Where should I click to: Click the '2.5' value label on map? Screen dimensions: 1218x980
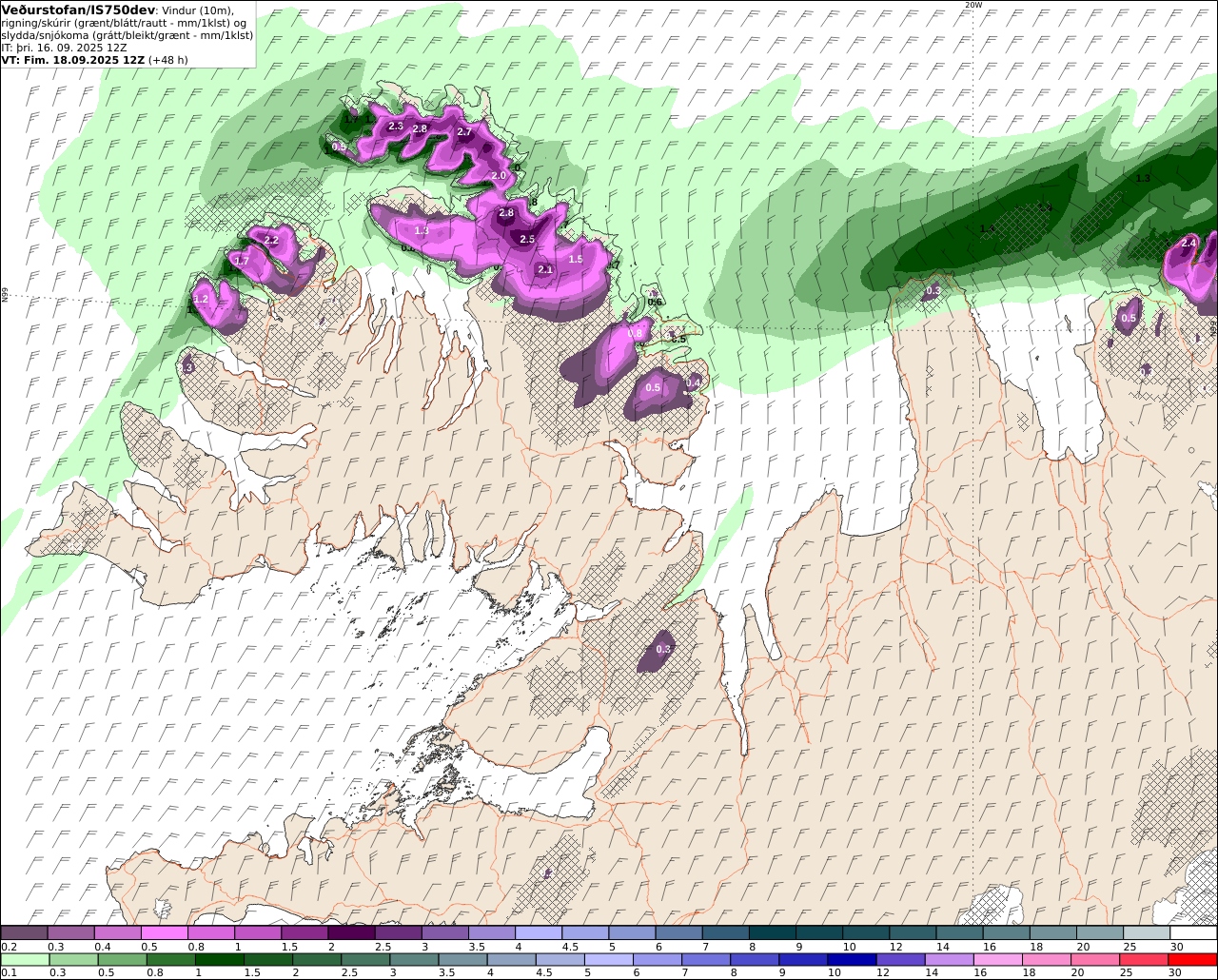[x=526, y=239]
